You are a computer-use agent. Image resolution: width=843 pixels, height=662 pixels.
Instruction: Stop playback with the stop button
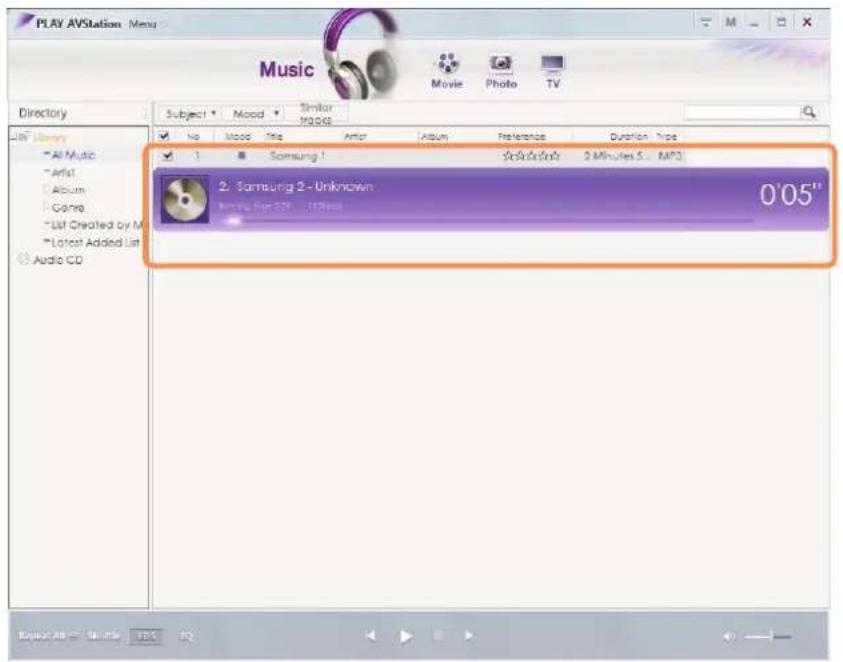pyautogui.click(x=438, y=636)
